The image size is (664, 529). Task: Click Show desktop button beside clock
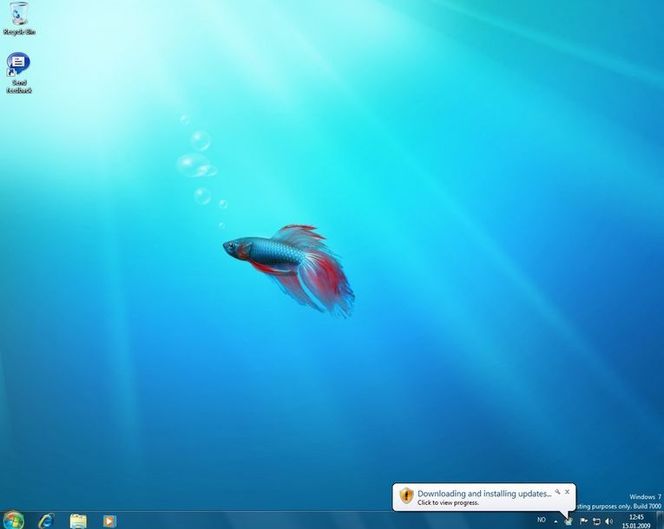point(660,521)
